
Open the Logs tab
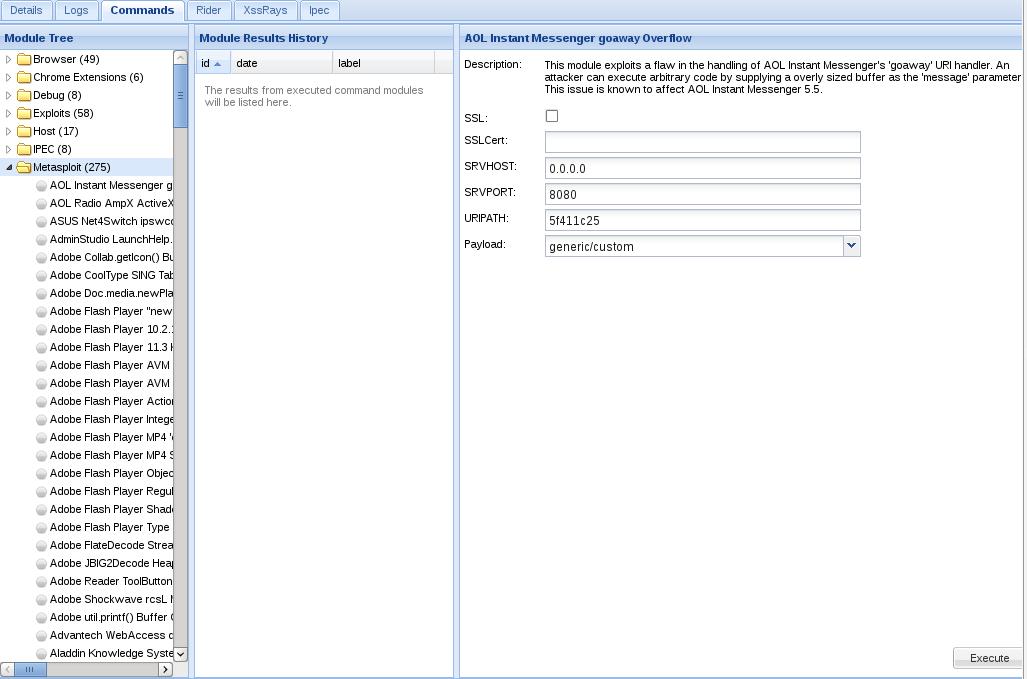point(76,10)
